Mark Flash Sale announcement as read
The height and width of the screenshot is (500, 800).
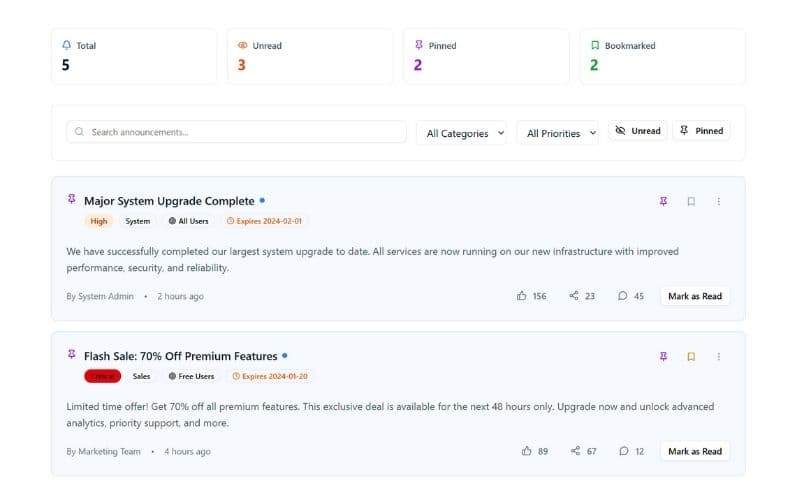[695, 451]
